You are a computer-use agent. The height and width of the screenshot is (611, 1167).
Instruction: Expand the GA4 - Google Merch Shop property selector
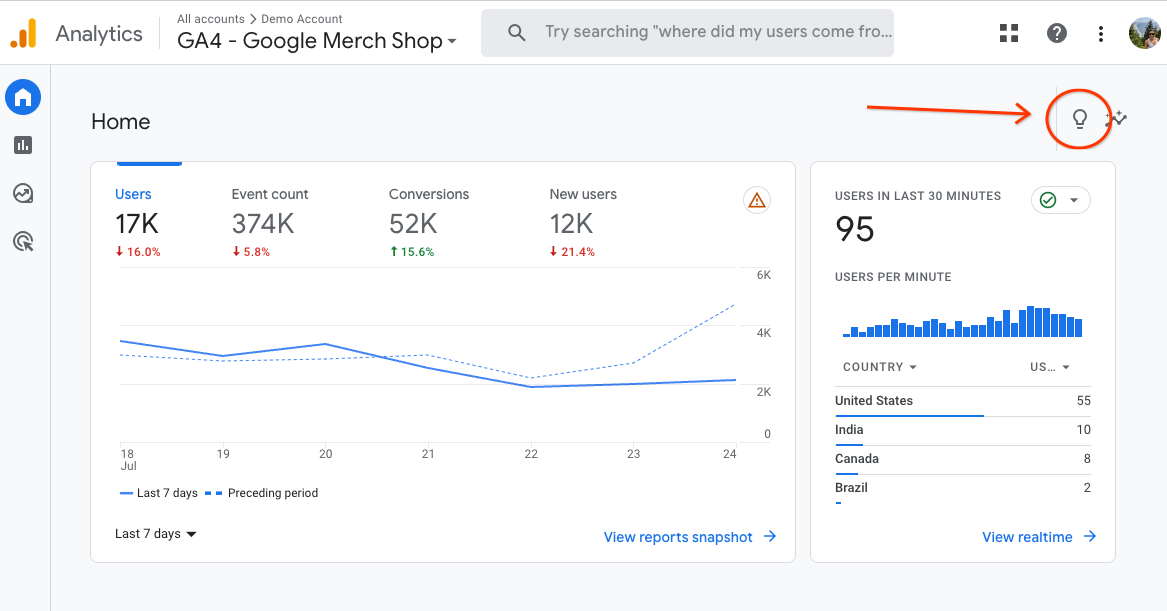[x=317, y=41]
